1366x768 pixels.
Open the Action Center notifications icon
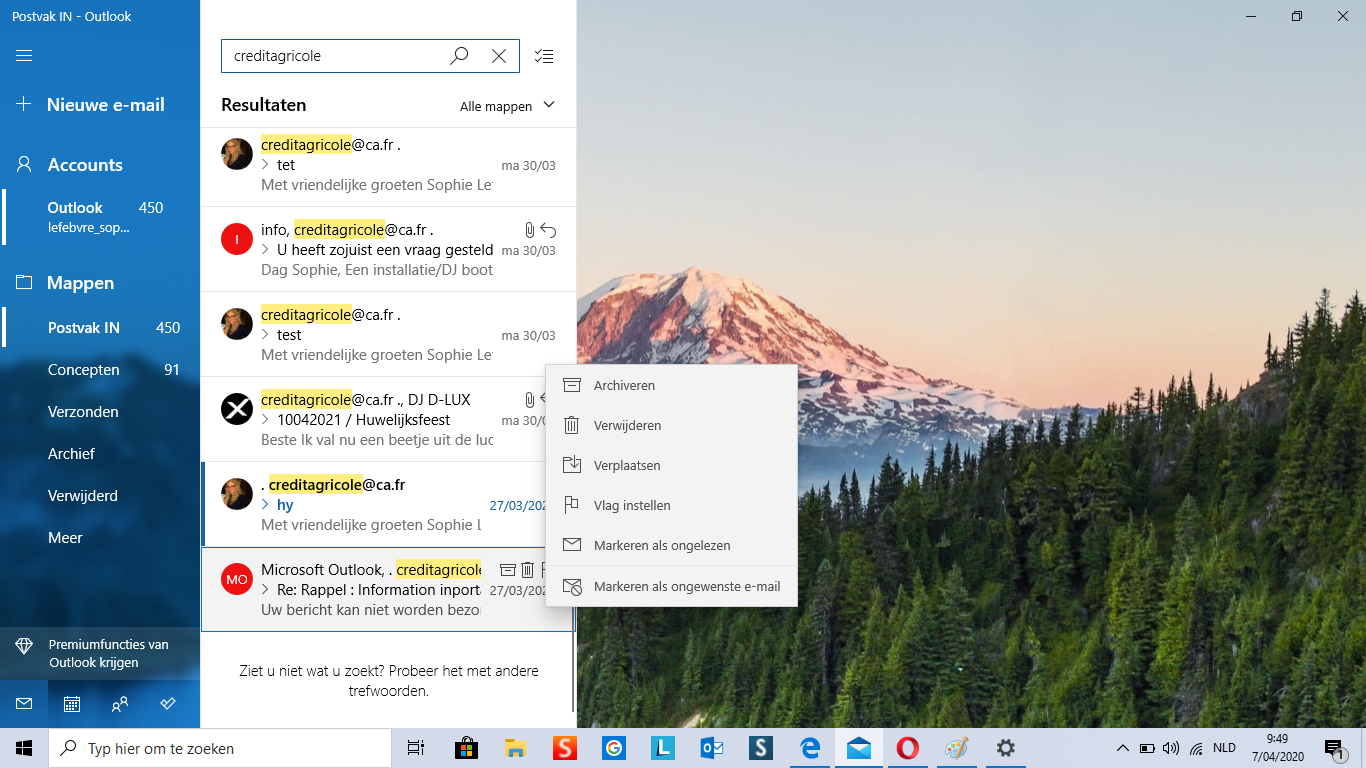click(x=1334, y=748)
